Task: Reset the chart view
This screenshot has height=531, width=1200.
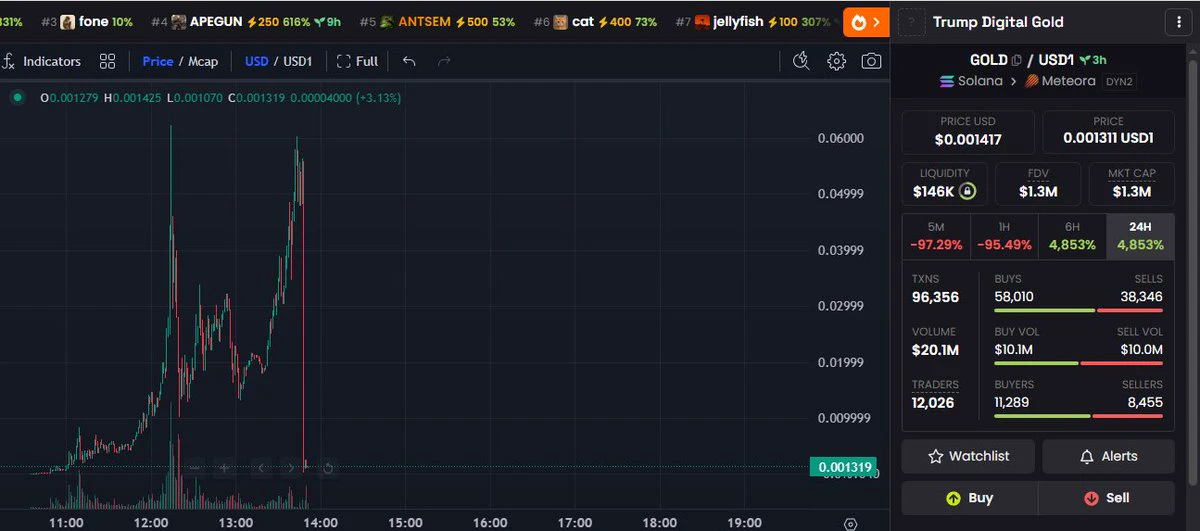Action: click(328, 467)
